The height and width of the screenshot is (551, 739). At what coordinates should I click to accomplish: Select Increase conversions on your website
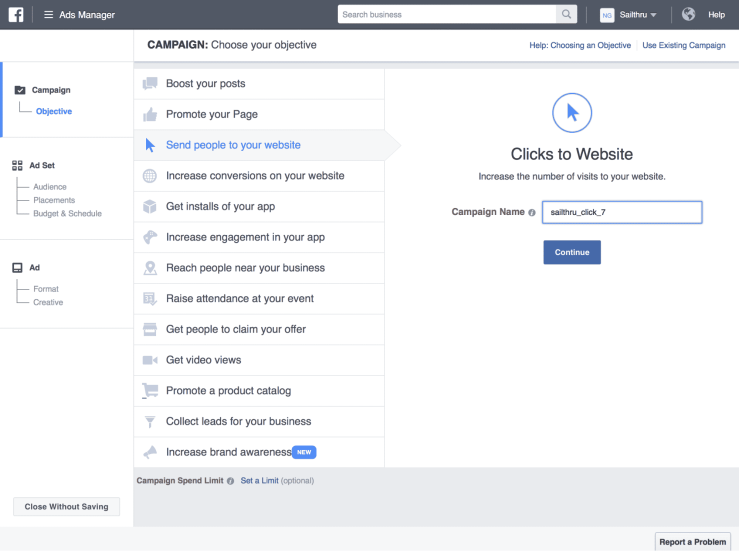point(255,176)
